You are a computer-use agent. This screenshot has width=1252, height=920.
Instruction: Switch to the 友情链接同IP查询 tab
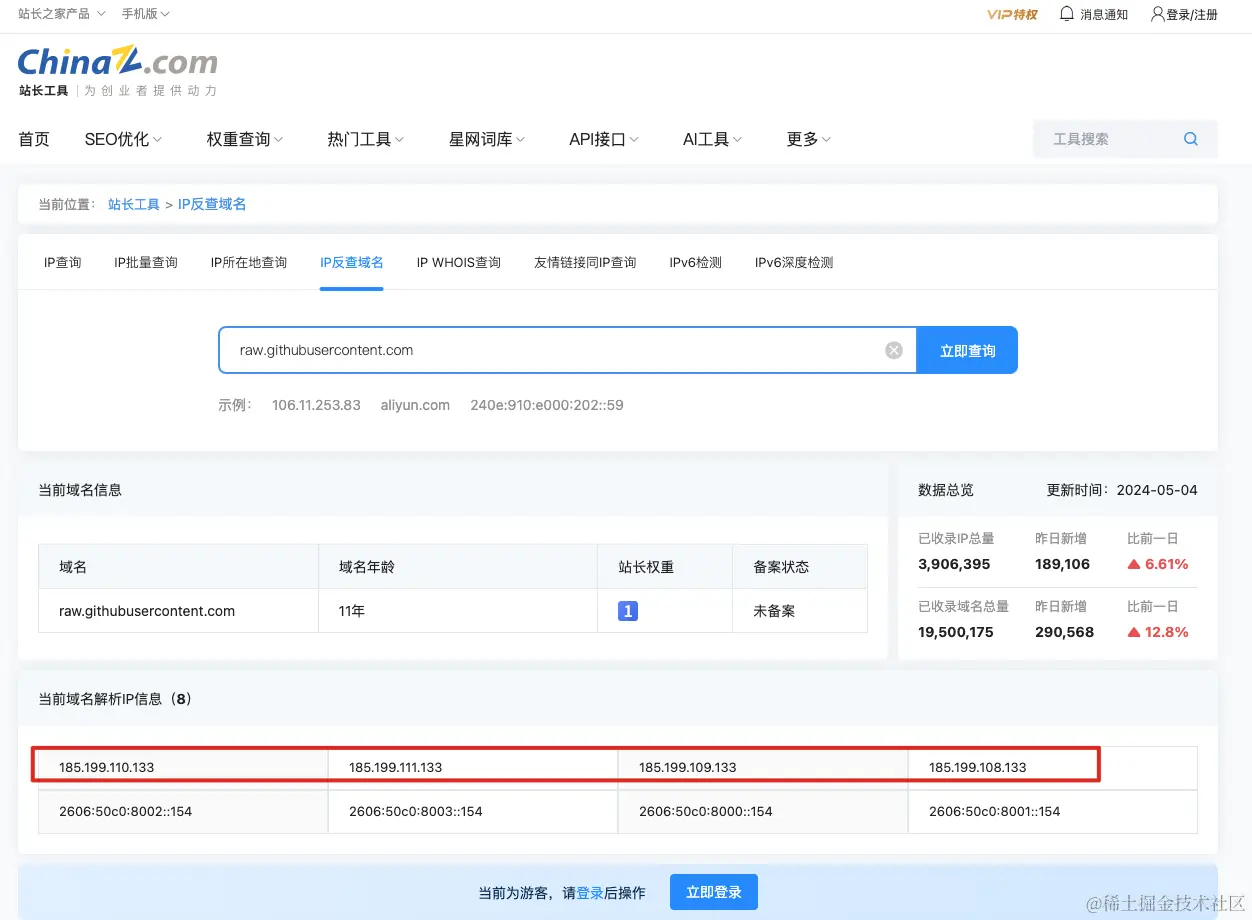[585, 262]
